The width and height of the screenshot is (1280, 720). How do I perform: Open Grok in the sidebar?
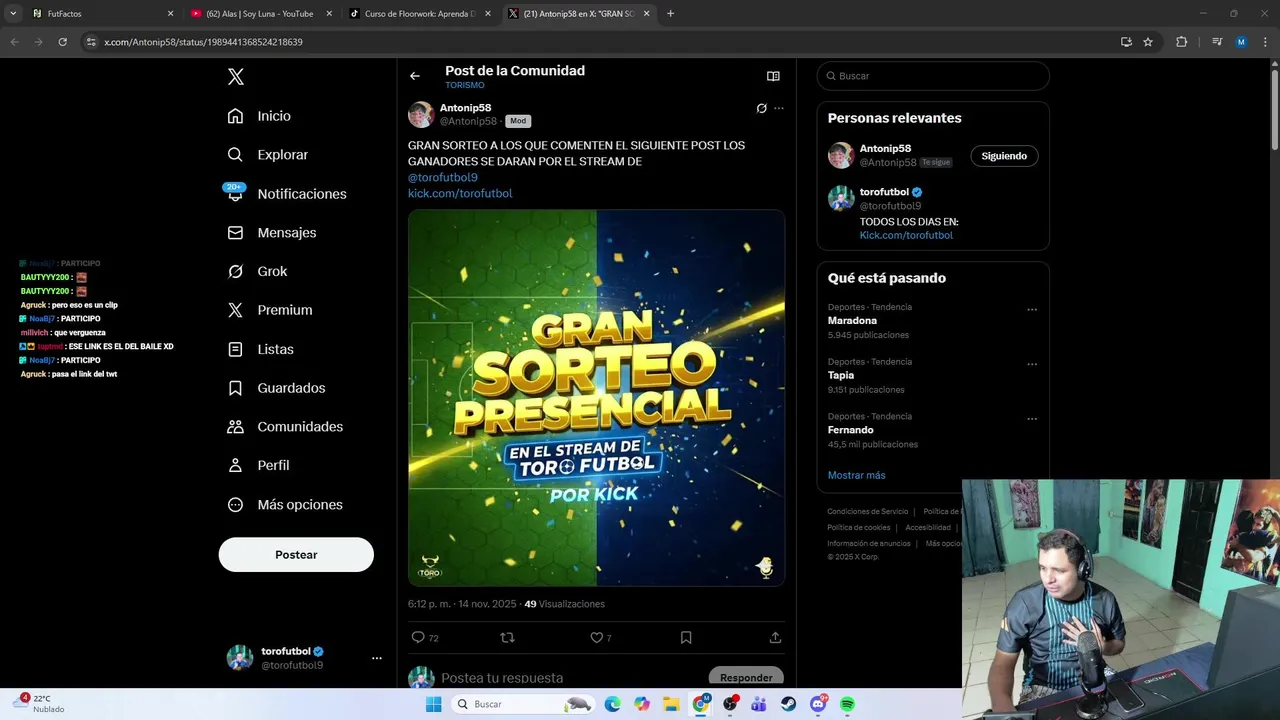257,271
